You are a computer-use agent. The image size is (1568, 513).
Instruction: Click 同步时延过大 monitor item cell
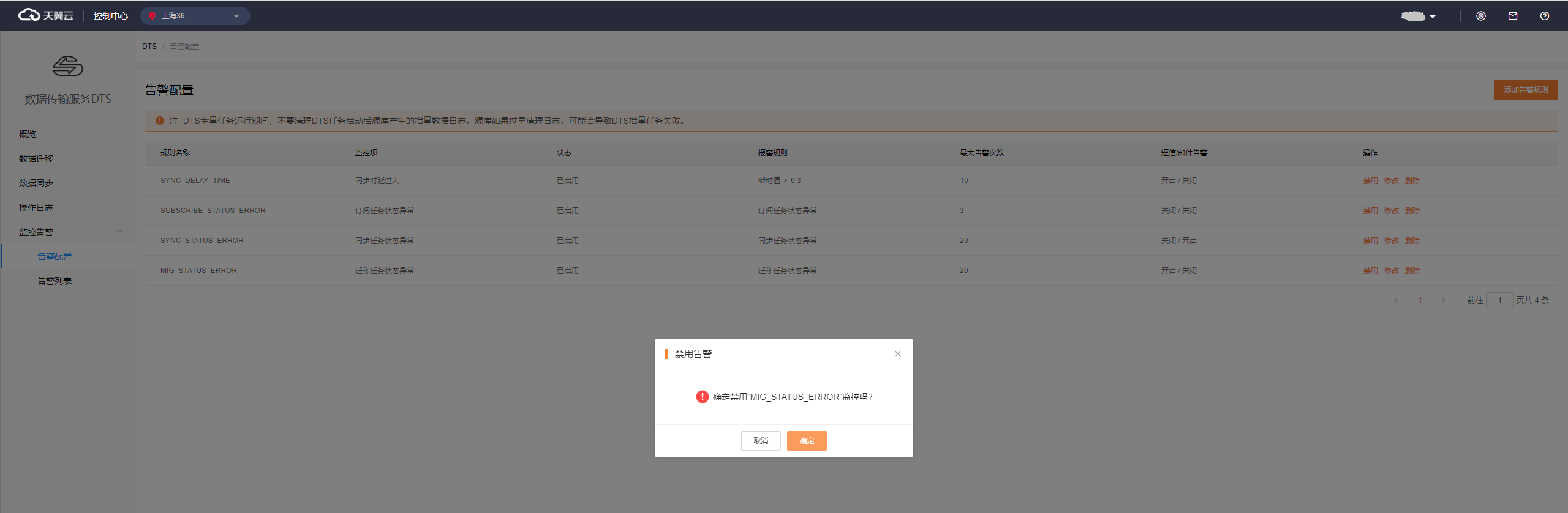click(377, 181)
